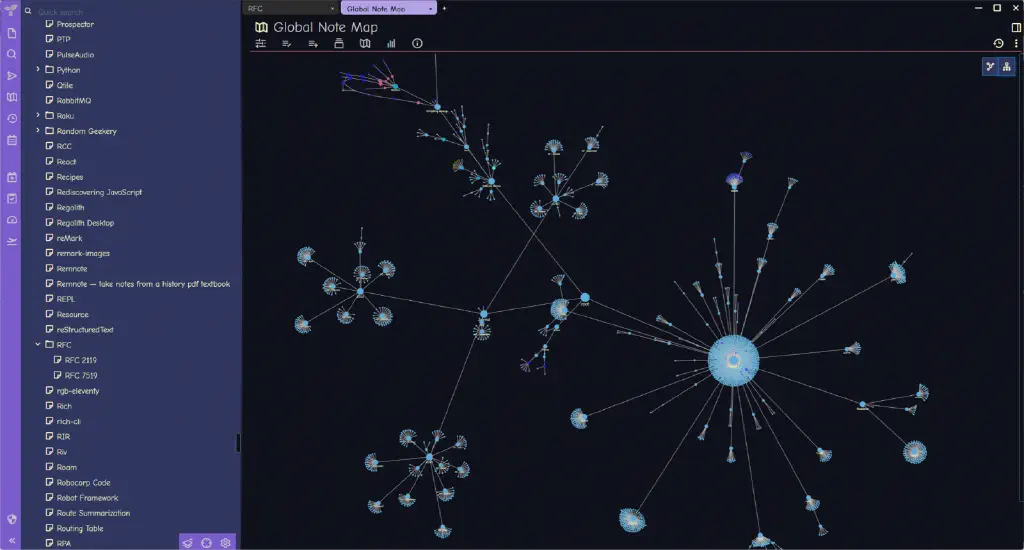Show recent changes from the left launcher
Screen dimensions: 1024x550
coord(12,119)
